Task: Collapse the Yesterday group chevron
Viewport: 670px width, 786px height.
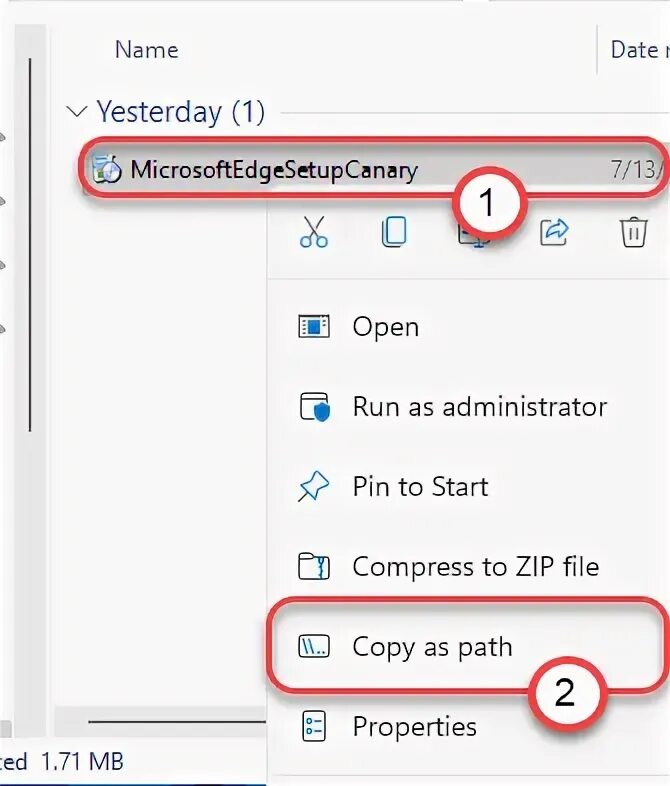Action: point(76,112)
